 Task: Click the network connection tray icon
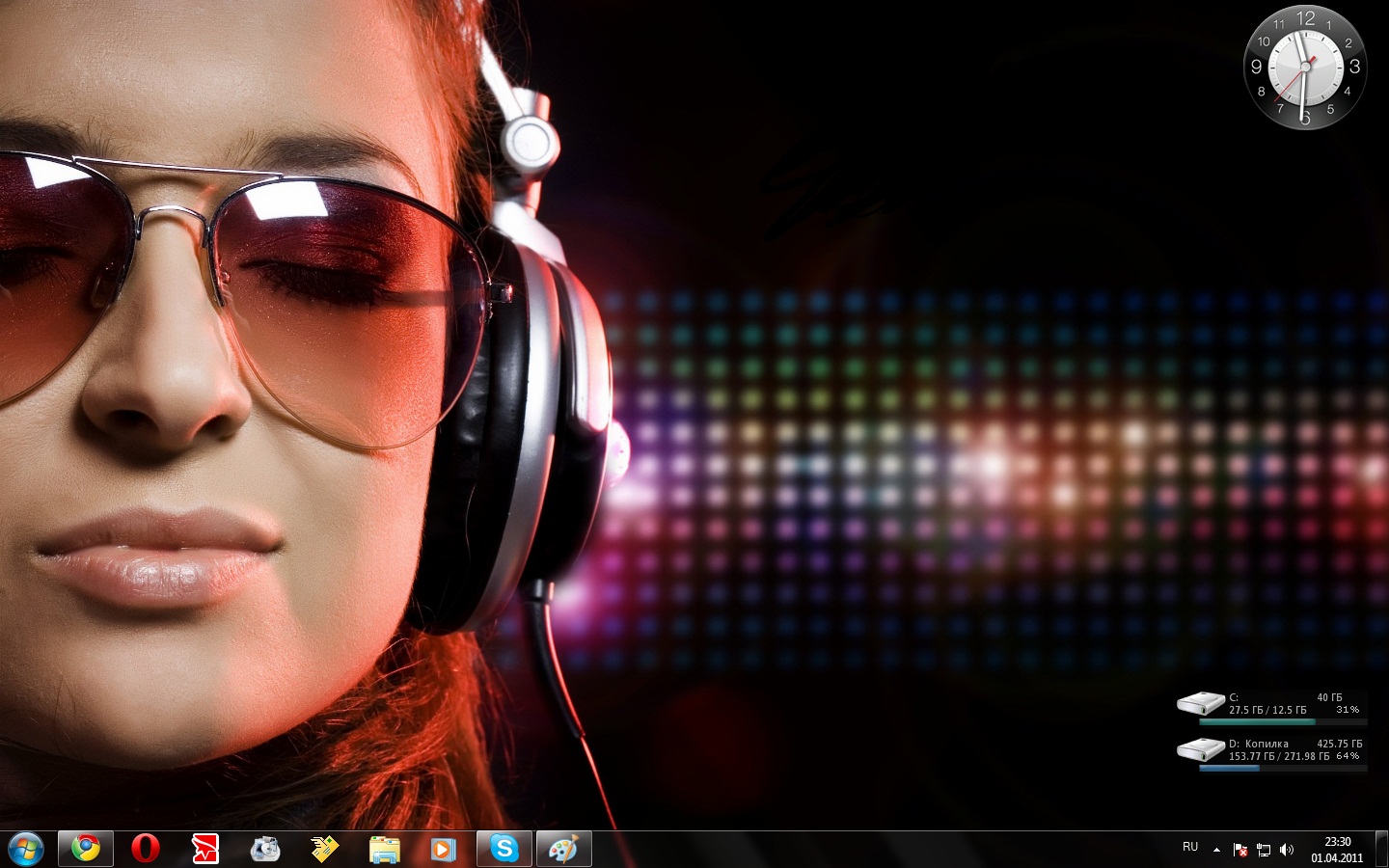click(1264, 850)
